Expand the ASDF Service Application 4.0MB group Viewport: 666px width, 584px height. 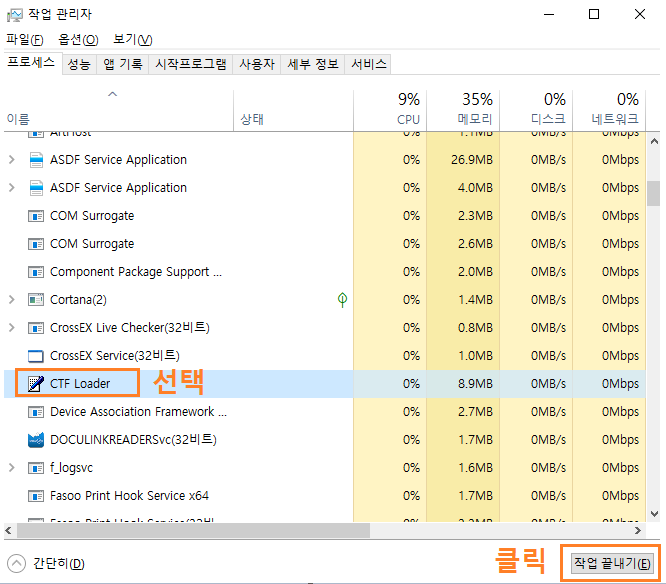pos(12,188)
